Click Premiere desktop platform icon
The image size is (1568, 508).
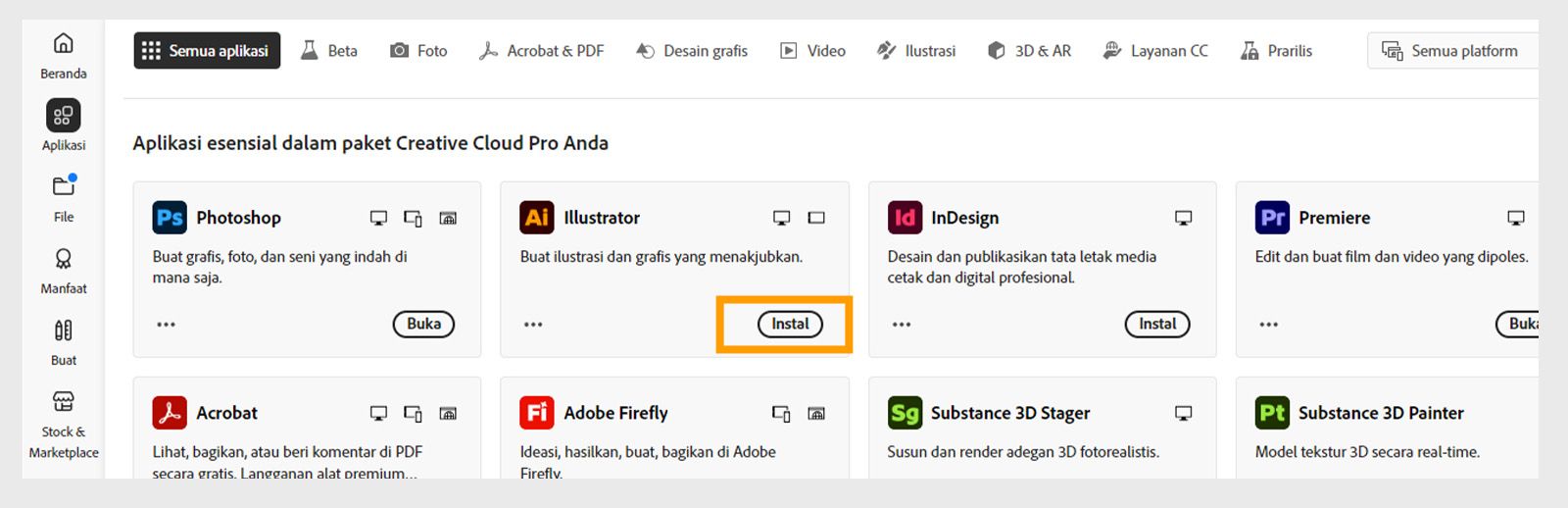[x=1516, y=218]
